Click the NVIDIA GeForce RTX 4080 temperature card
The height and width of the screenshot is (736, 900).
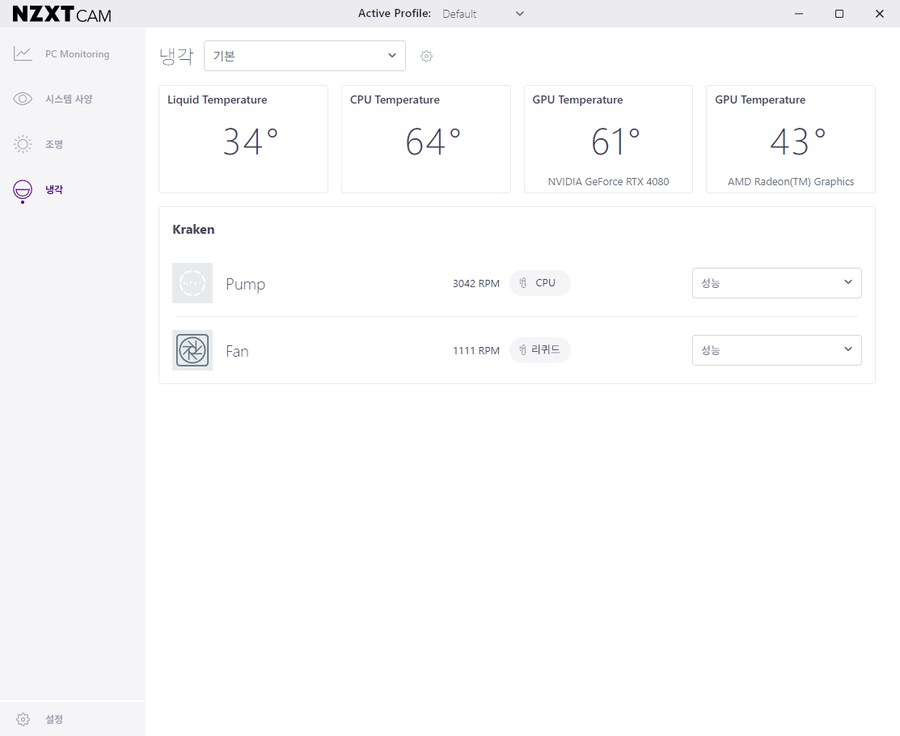tap(608, 139)
